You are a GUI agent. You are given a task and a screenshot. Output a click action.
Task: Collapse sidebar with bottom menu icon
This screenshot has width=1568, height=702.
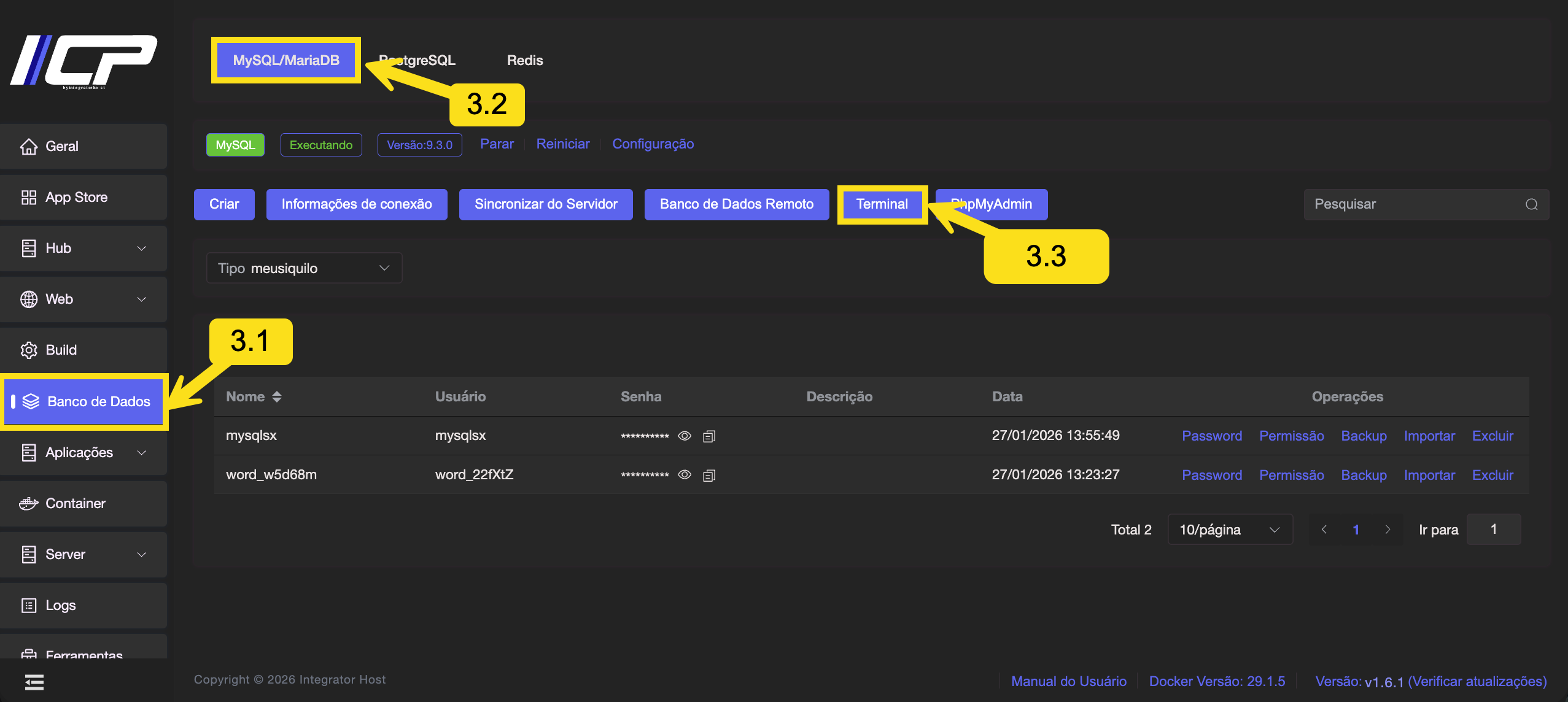[34, 682]
